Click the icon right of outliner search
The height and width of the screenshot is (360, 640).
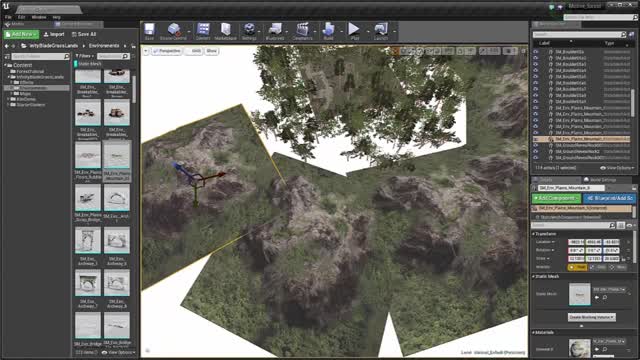pos(632,35)
